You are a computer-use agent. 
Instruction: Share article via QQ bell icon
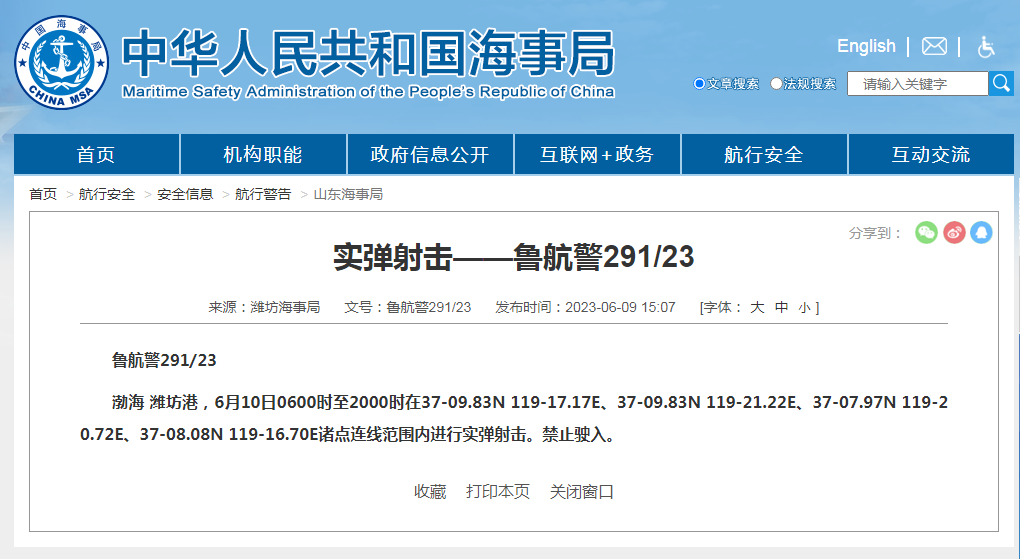(x=981, y=232)
